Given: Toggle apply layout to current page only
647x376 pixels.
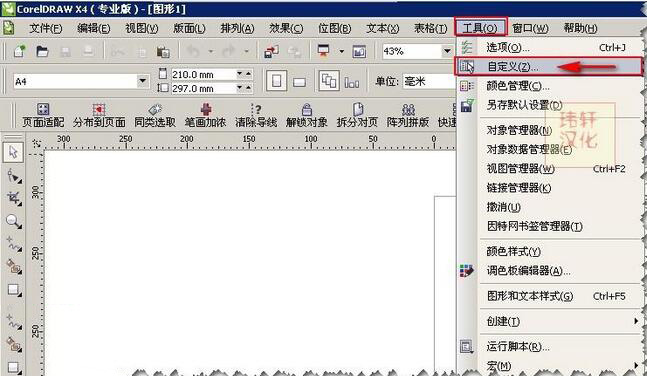Looking at the screenshot, I should point(352,83).
